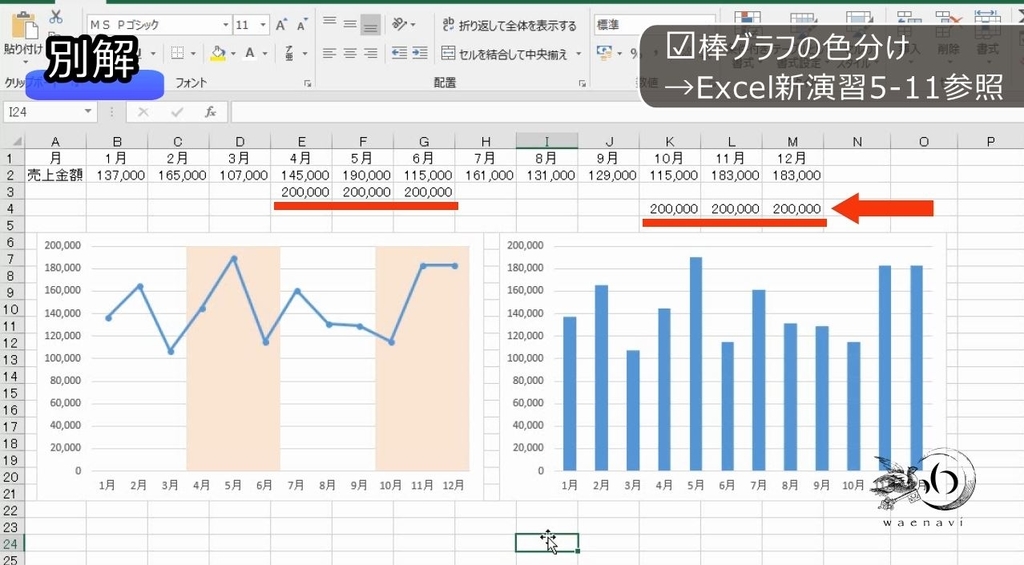
Task: Center text horizontally
Action: 350,53
